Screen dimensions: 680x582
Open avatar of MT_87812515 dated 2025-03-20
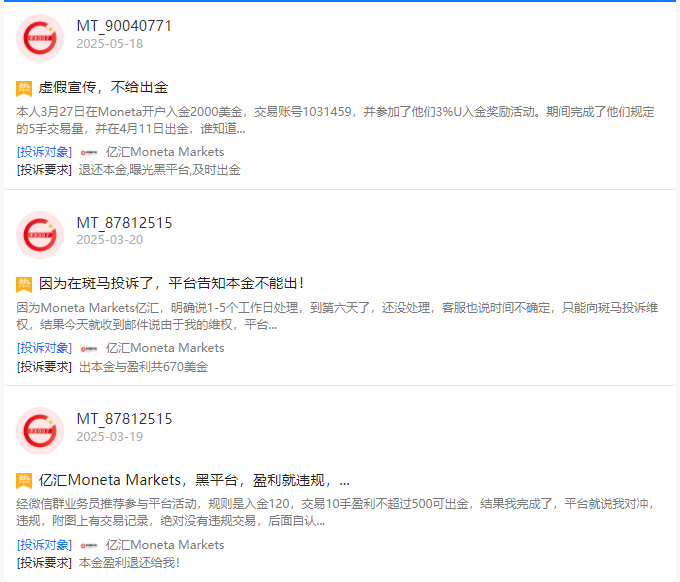tap(40, 235)
